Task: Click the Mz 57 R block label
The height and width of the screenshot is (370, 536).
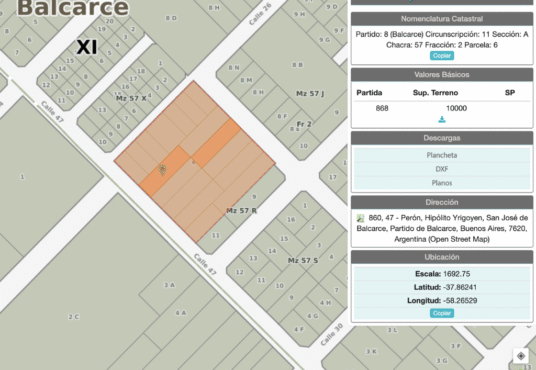Action: point(241,211)
